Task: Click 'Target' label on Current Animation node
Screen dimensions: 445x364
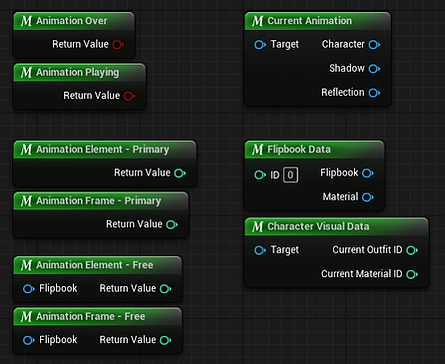Action: [x=284, y=44]
